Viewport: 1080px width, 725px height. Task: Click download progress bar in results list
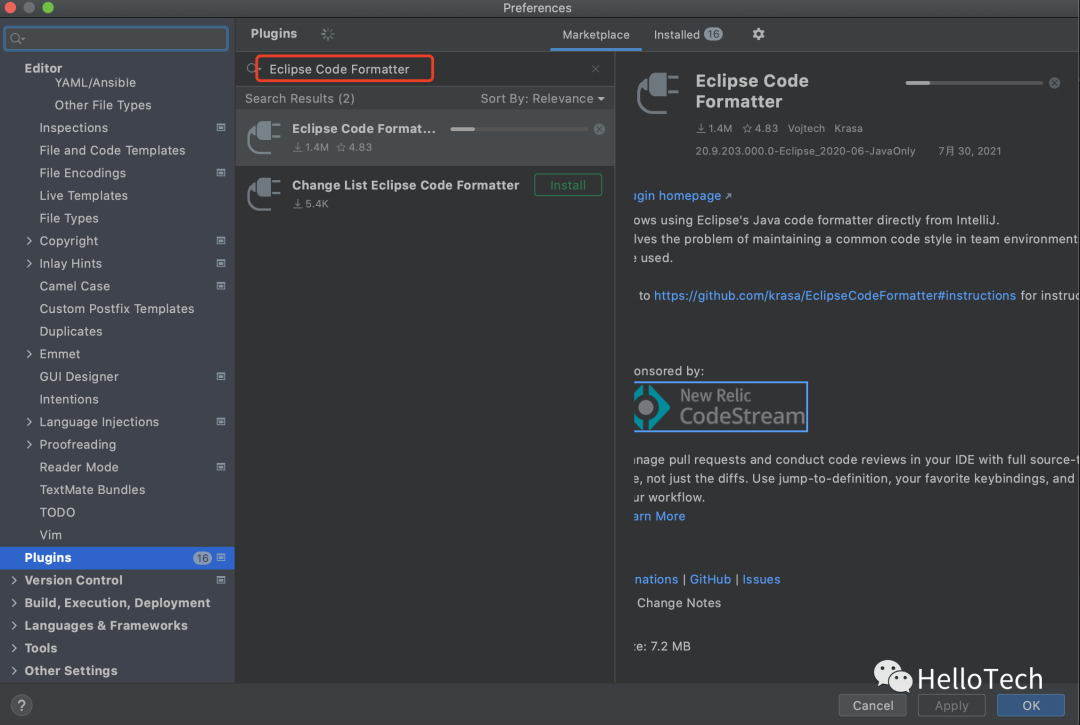pyautogui.click(x=519, y=129)
